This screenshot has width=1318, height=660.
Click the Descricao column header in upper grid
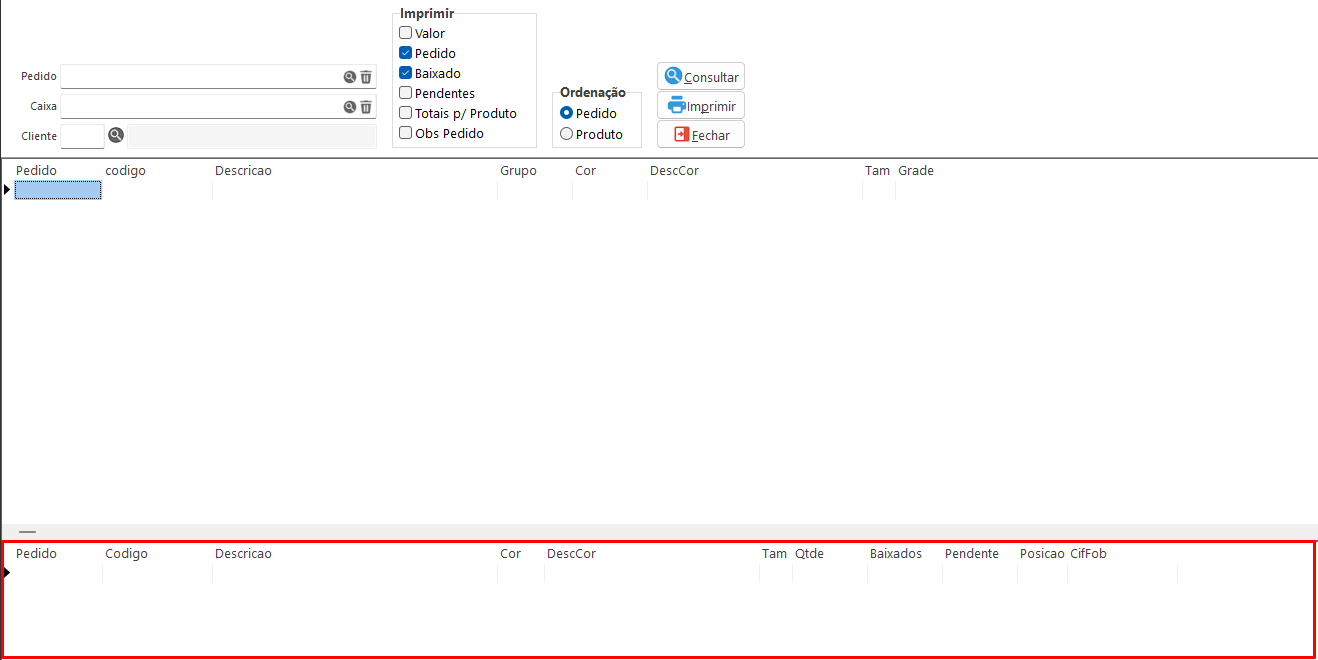(x=243, y=171)
